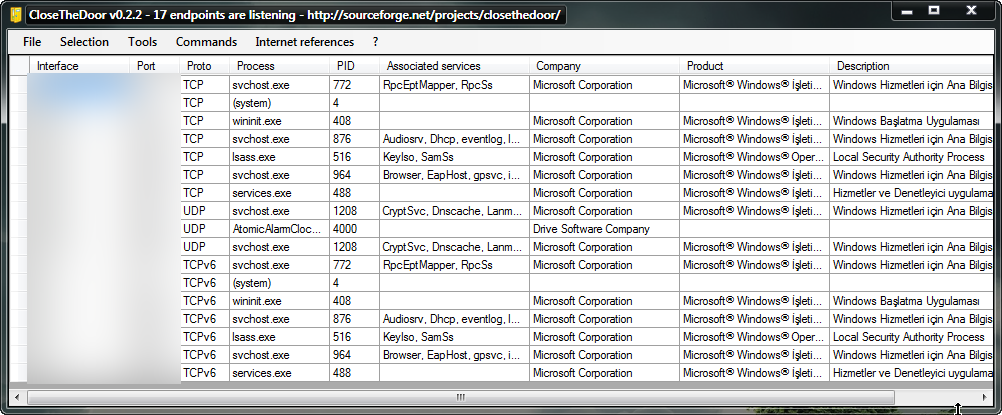Click the horizontal scrollbar thumb
The width and height of the screenshot is (1002, 415).
(x=461, y=397)
